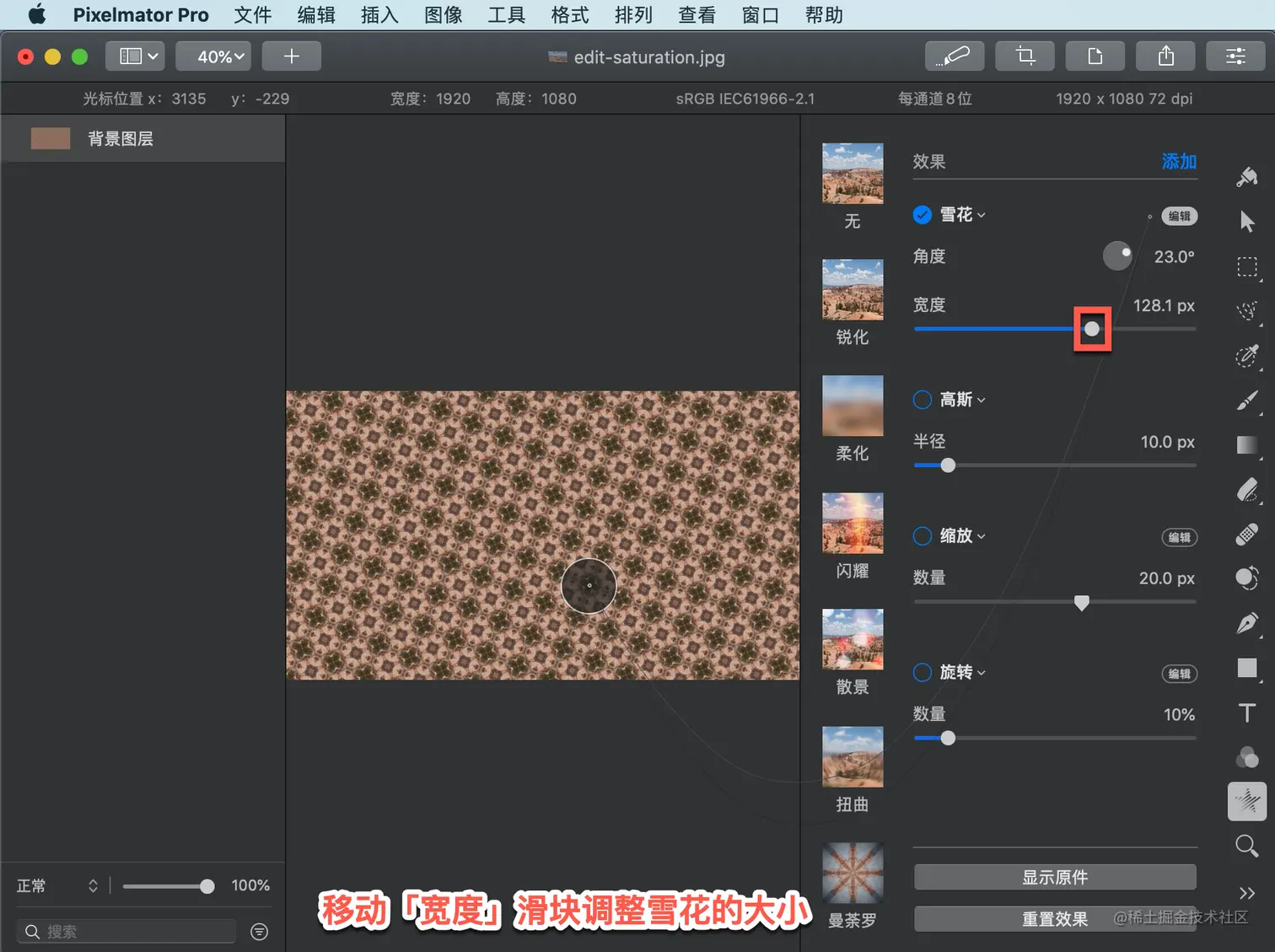This screenshot has height=952, width=1275.
Task: Click the 编辑 button for 缩放 effect
Action: click(1180, 538)
